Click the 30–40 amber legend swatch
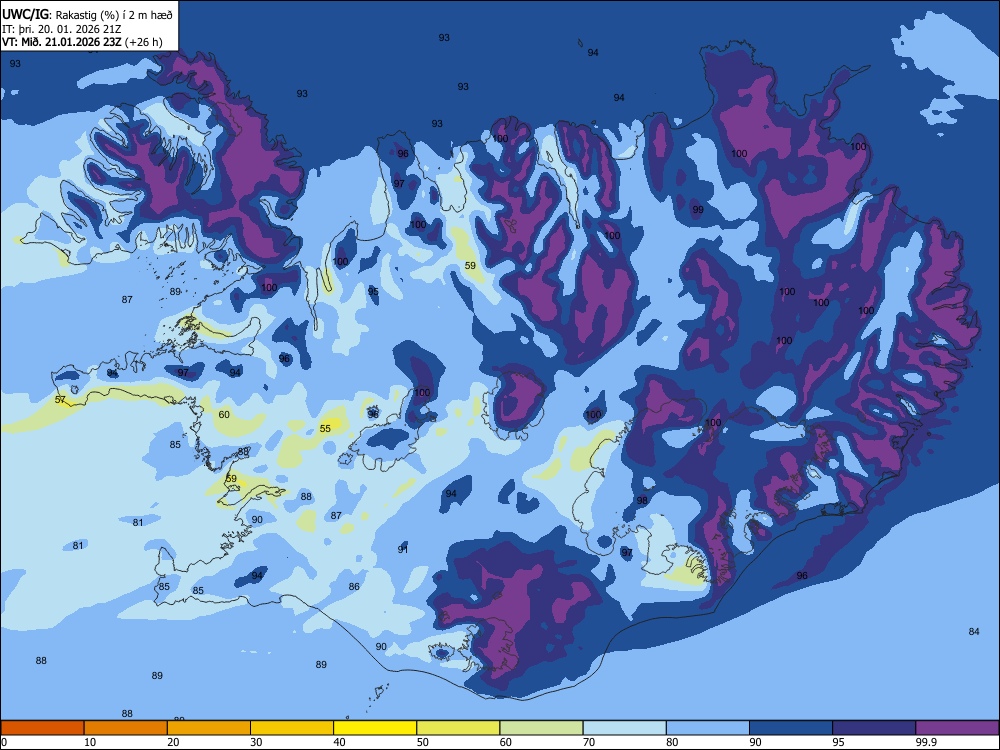This screenshot has width=1000, height=750. [292, 728]
